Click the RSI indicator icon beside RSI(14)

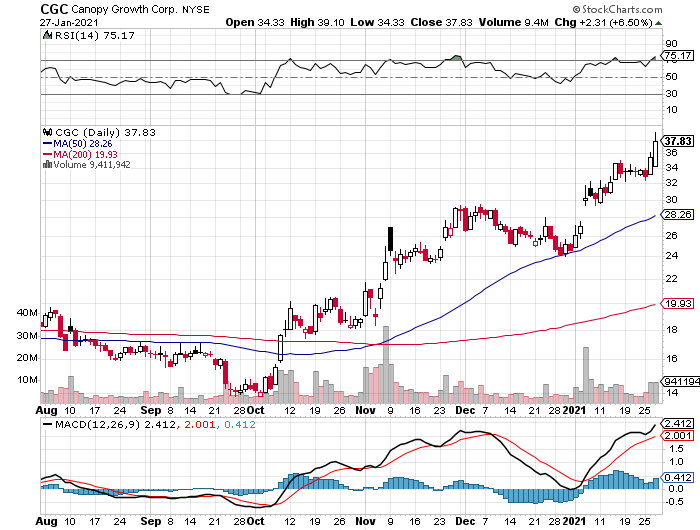(47, 35)
